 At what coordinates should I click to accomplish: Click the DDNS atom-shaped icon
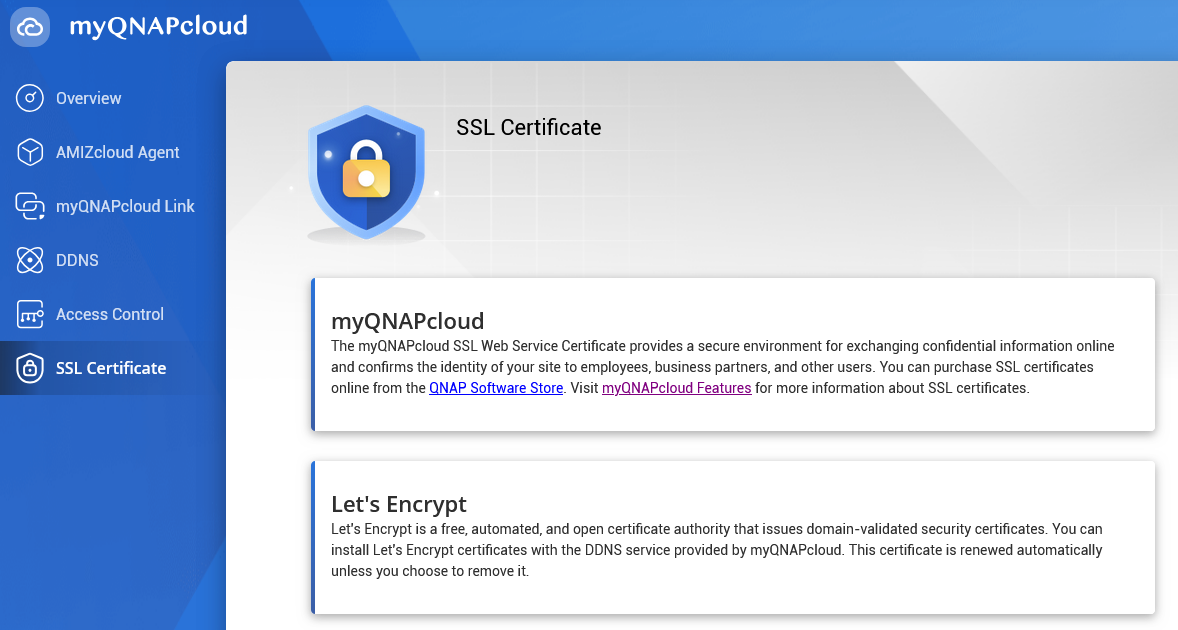tap(30, 260)
